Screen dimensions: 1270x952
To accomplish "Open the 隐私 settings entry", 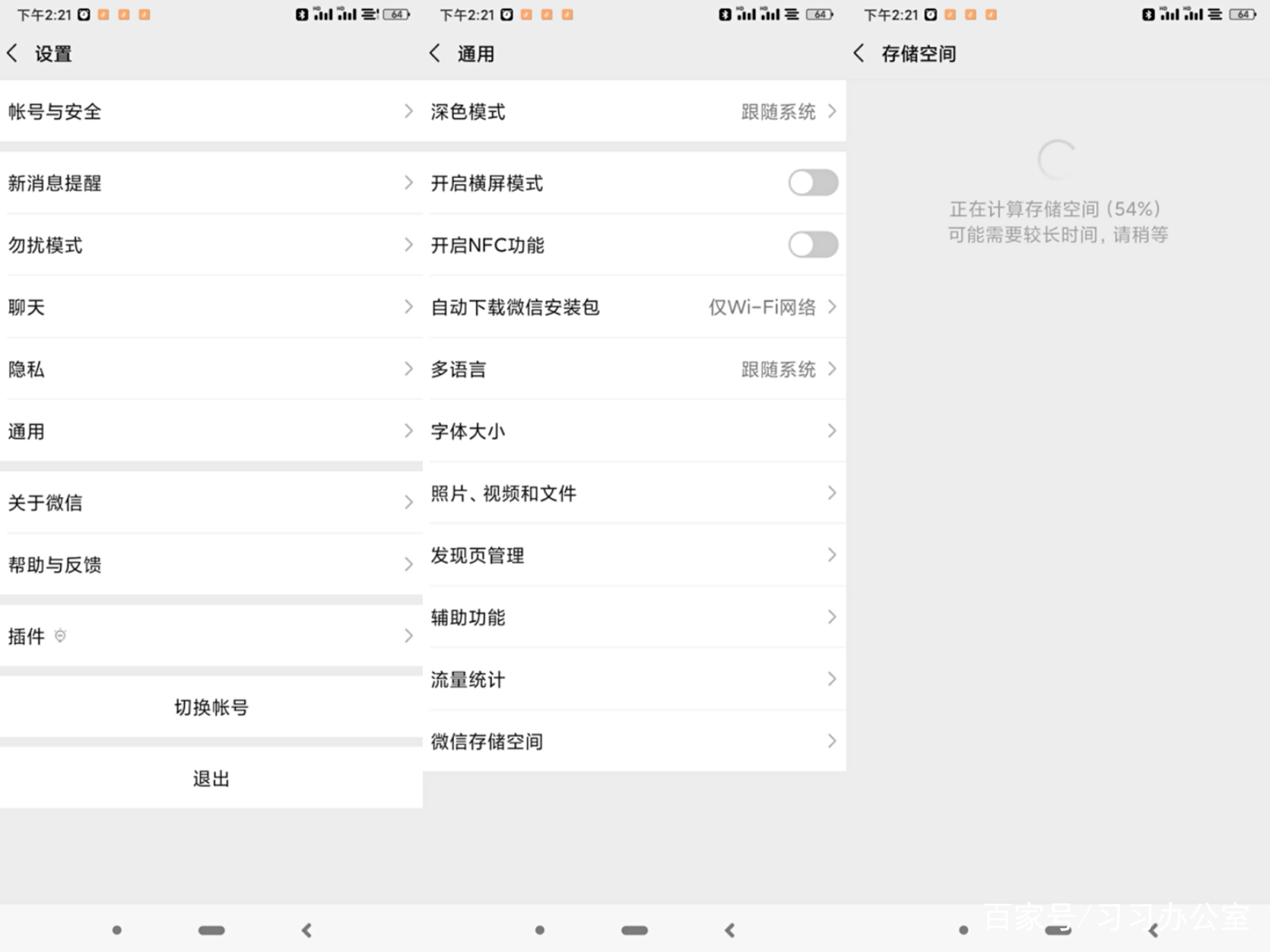I will pos(211,369).
